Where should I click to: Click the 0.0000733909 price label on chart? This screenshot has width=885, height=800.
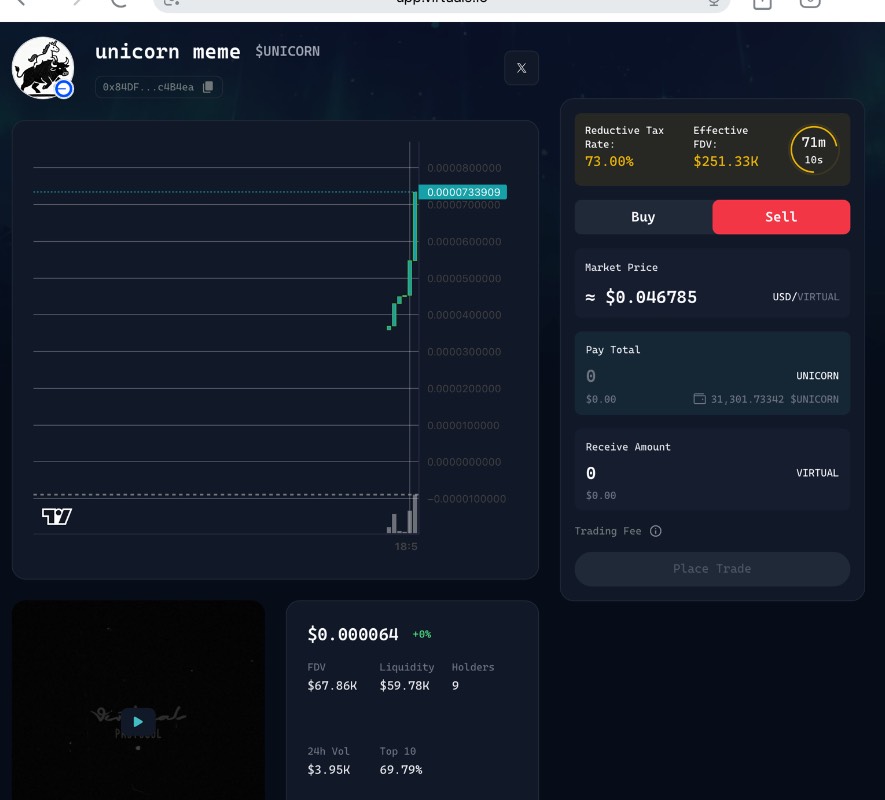(x=463, y=192)
